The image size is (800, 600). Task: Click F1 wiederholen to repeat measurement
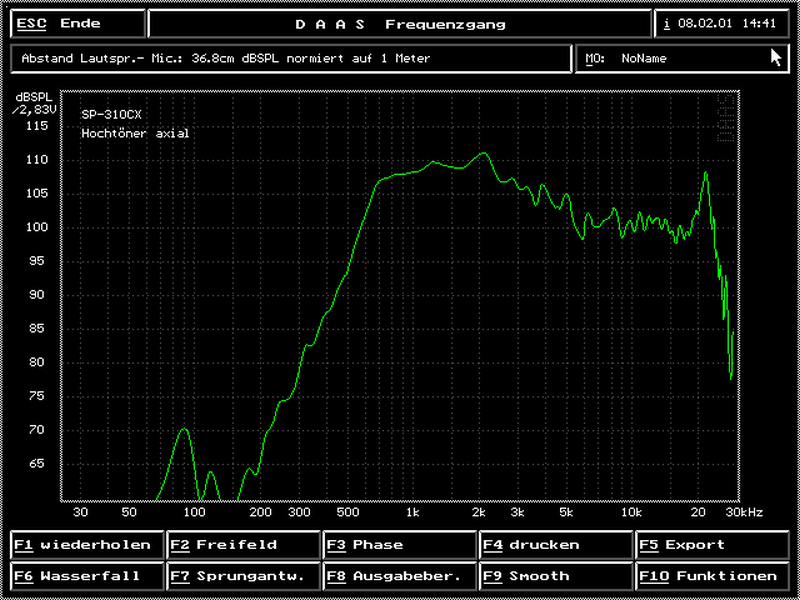(84, 545)
